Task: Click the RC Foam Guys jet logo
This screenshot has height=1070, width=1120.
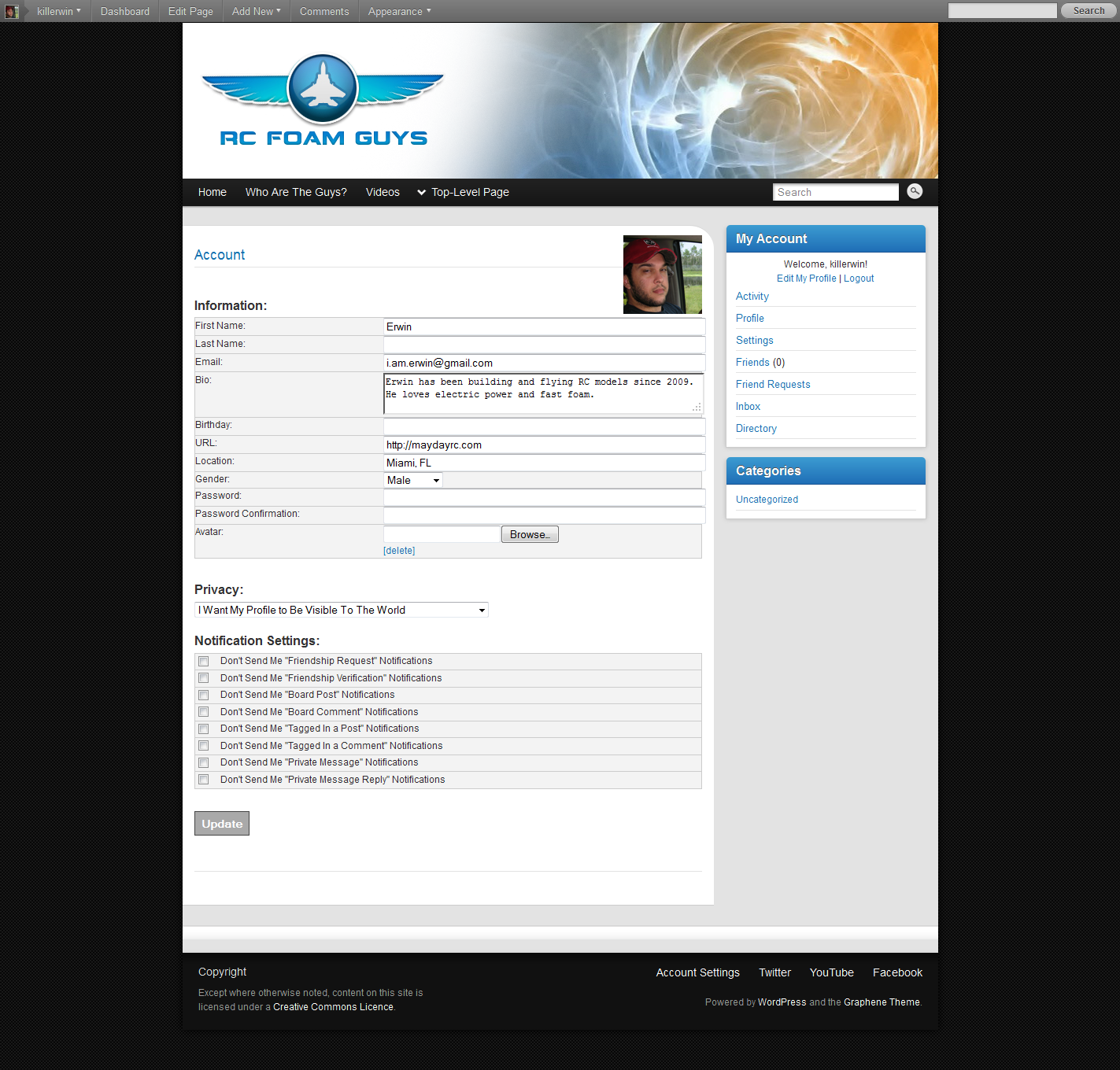Action: 323,100
